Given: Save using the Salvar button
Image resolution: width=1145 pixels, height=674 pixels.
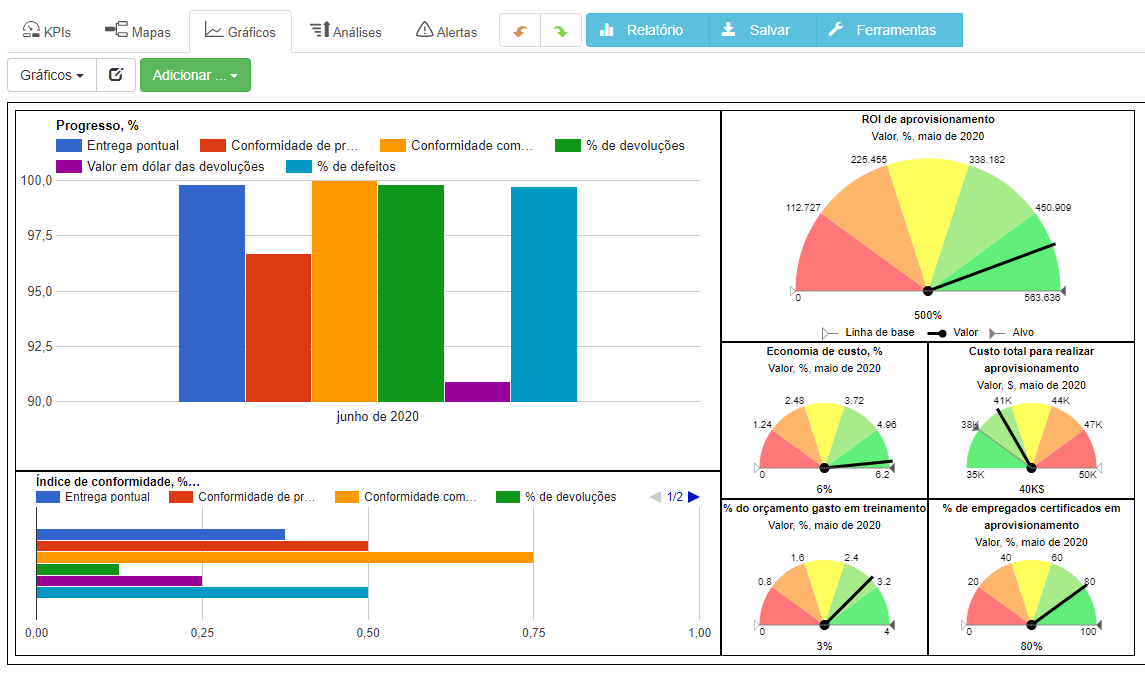Looking at the screenshot, I should coord(762,30).
